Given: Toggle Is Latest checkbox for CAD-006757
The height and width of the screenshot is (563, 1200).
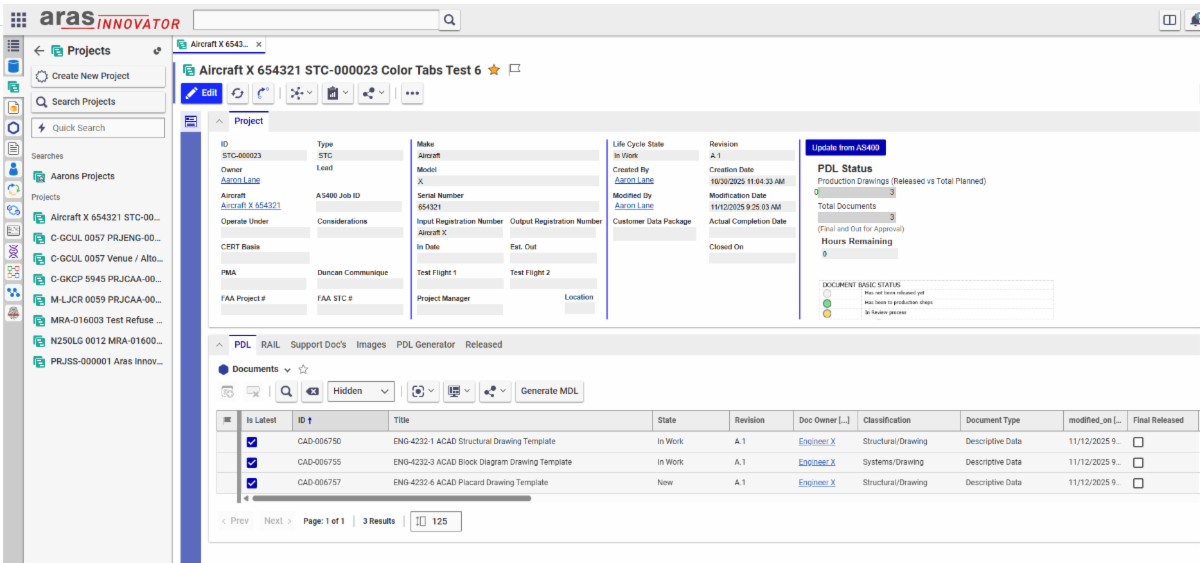Looking at the screenshot, I should [252, 483].
